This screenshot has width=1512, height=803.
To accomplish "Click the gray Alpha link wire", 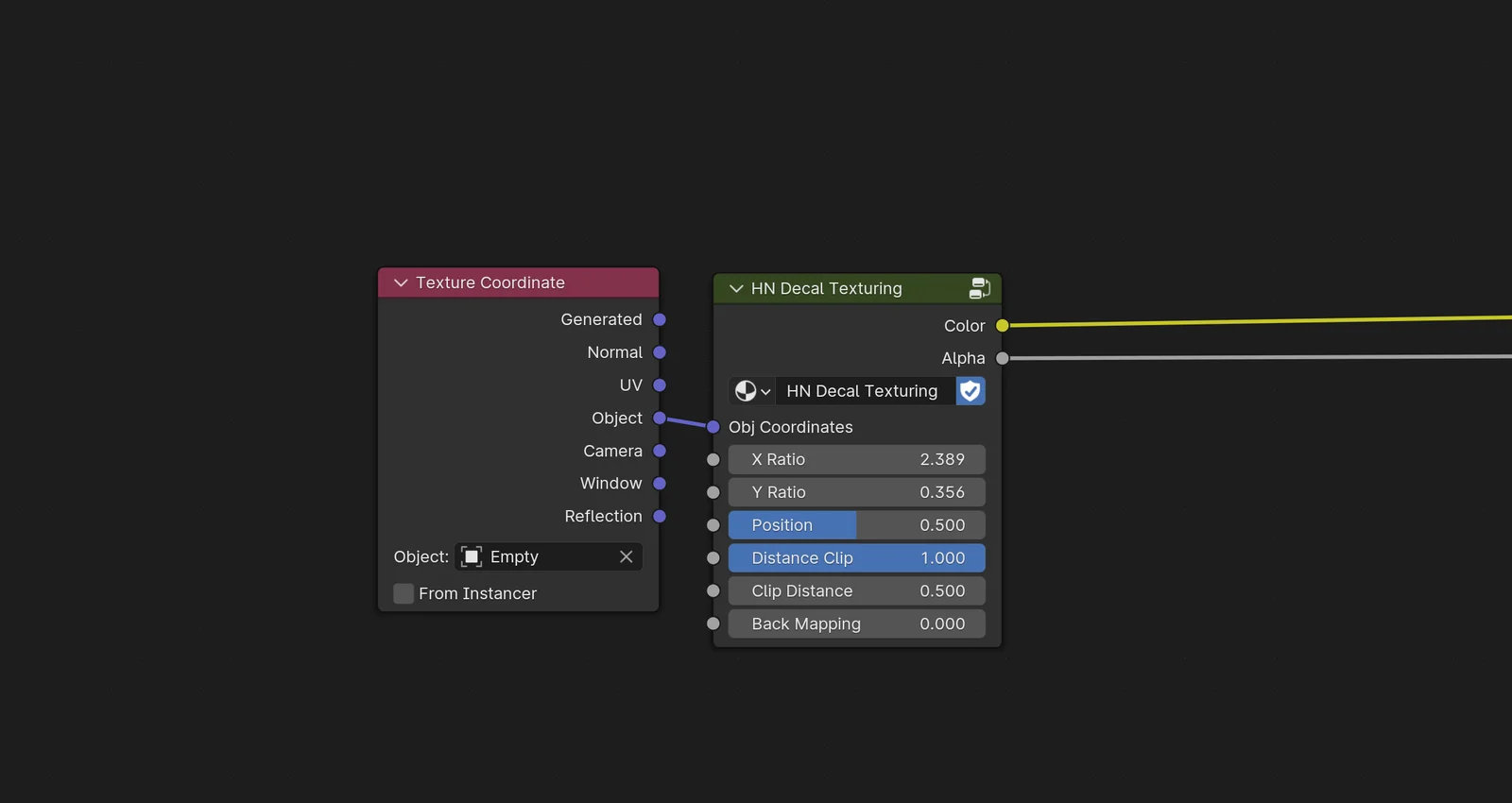I will coord(1261,357).
